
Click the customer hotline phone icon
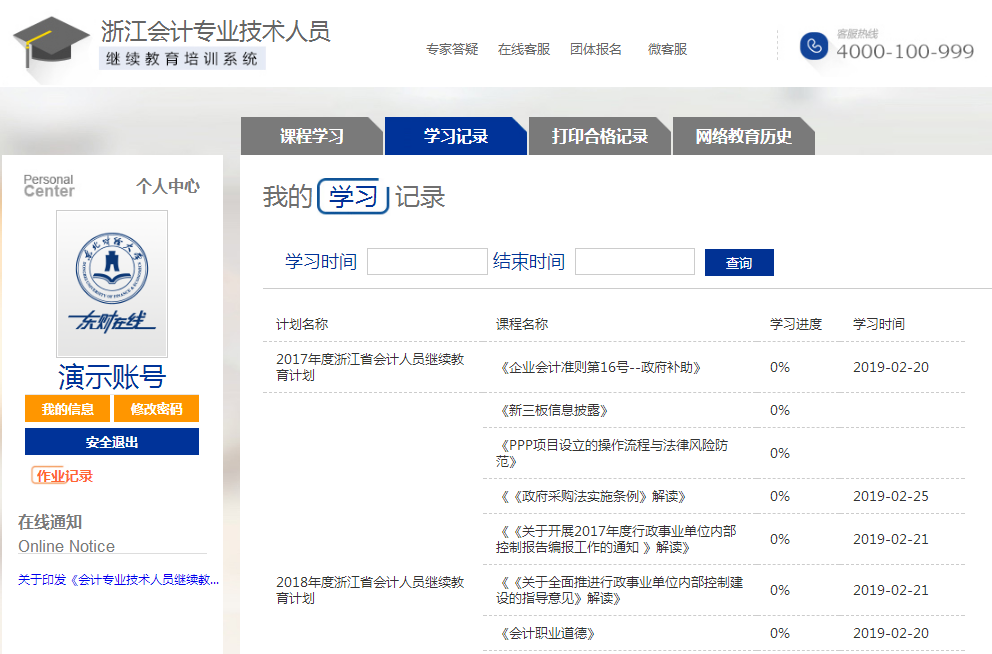pyautogui.click(x=814, y=47)
